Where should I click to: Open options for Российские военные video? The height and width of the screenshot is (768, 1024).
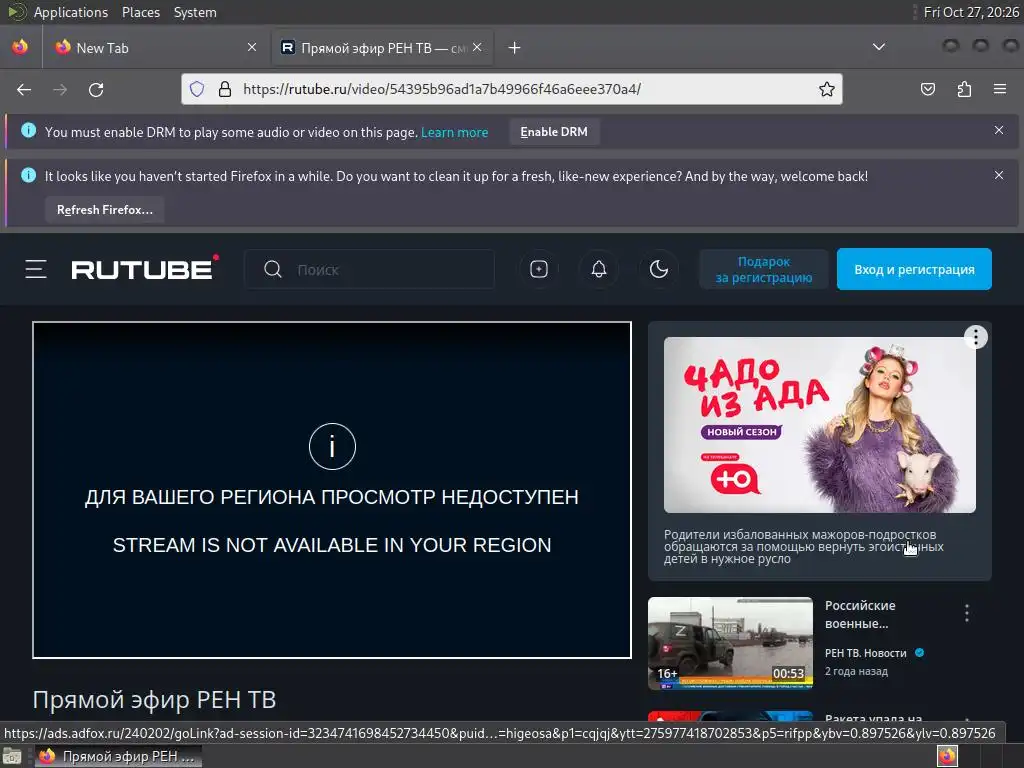pyautogui.click(x=967, y=613)
